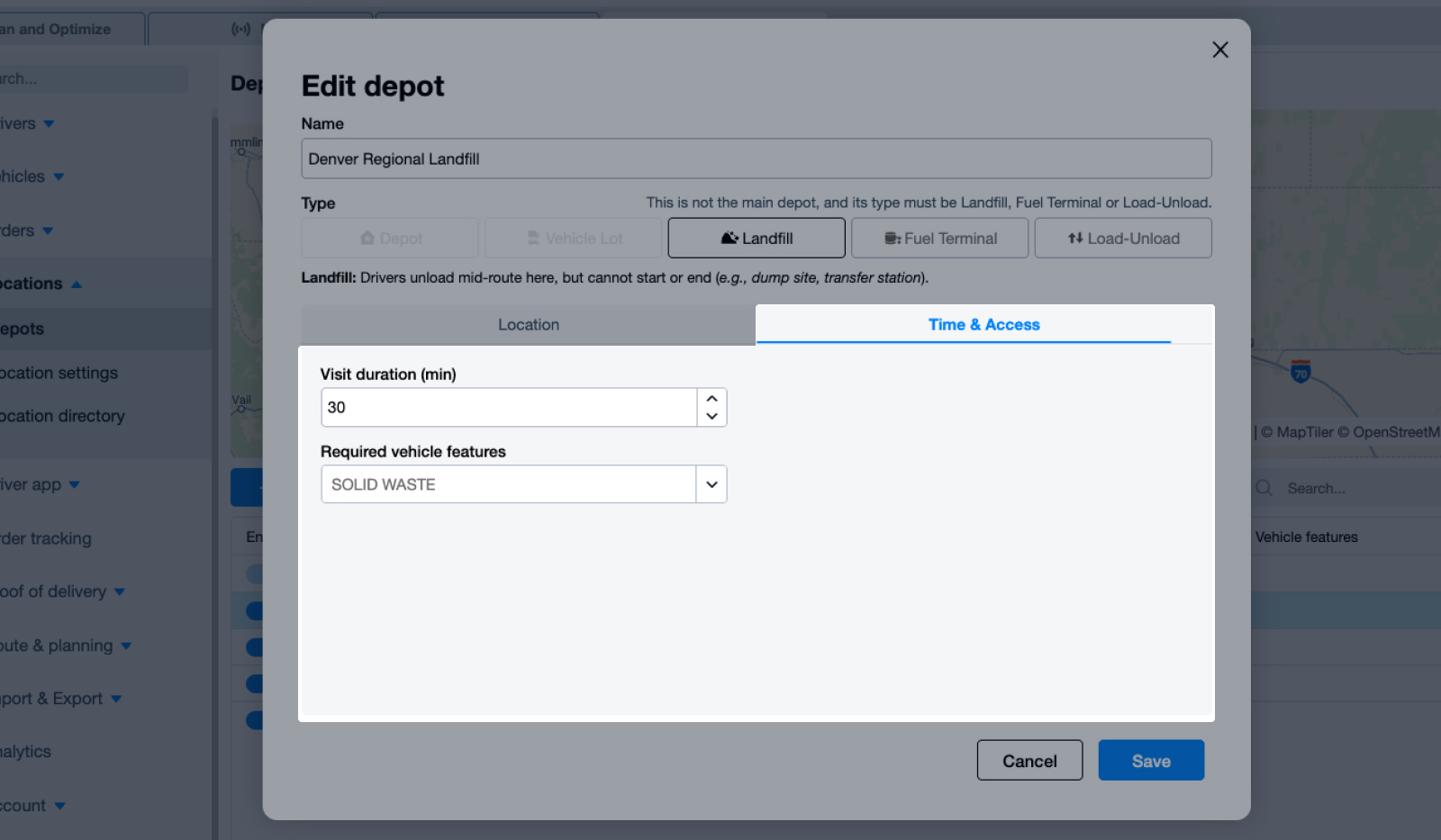The image size is (1441, 840).
Task: Cancel editing the depot
Action: click(1029, 761)
